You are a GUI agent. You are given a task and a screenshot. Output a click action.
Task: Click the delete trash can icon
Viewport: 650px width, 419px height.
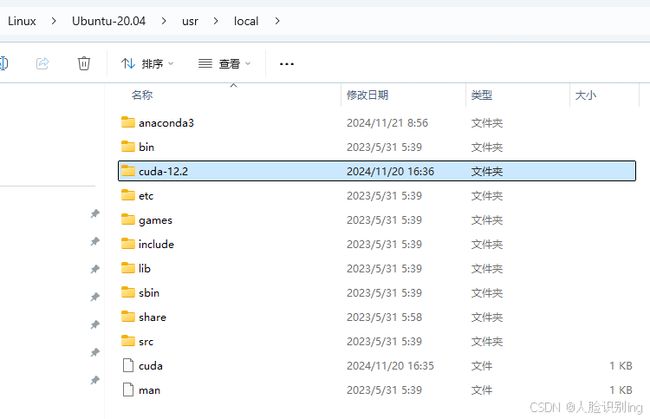[84, 63]
